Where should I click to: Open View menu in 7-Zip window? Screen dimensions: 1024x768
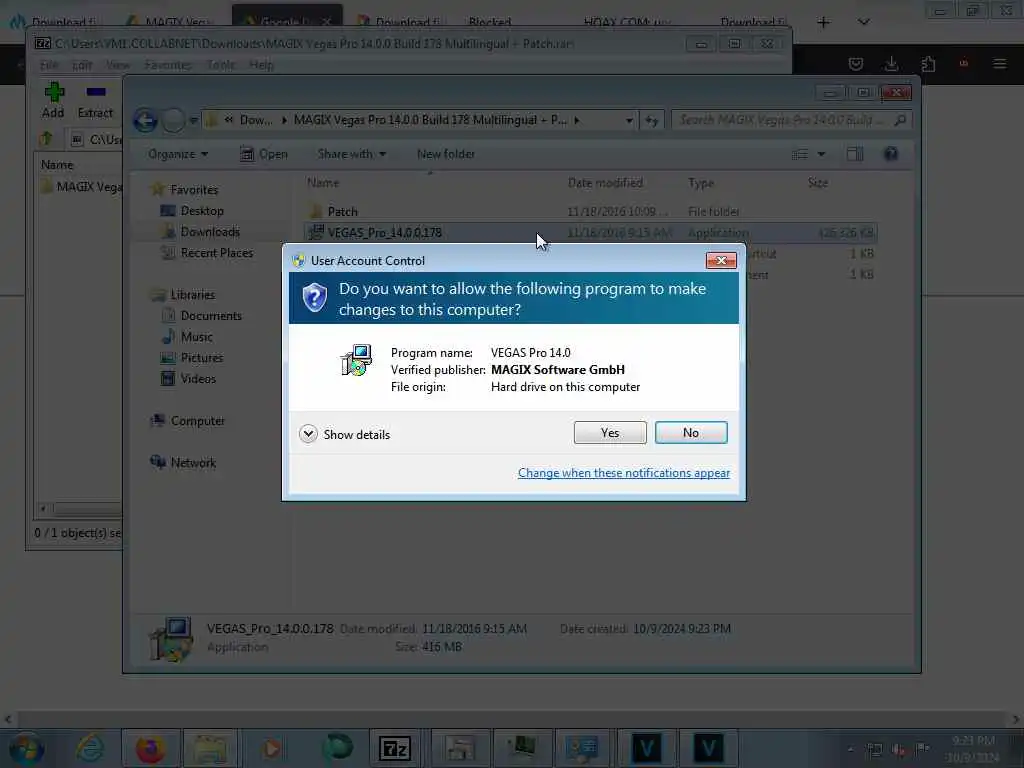118,65
